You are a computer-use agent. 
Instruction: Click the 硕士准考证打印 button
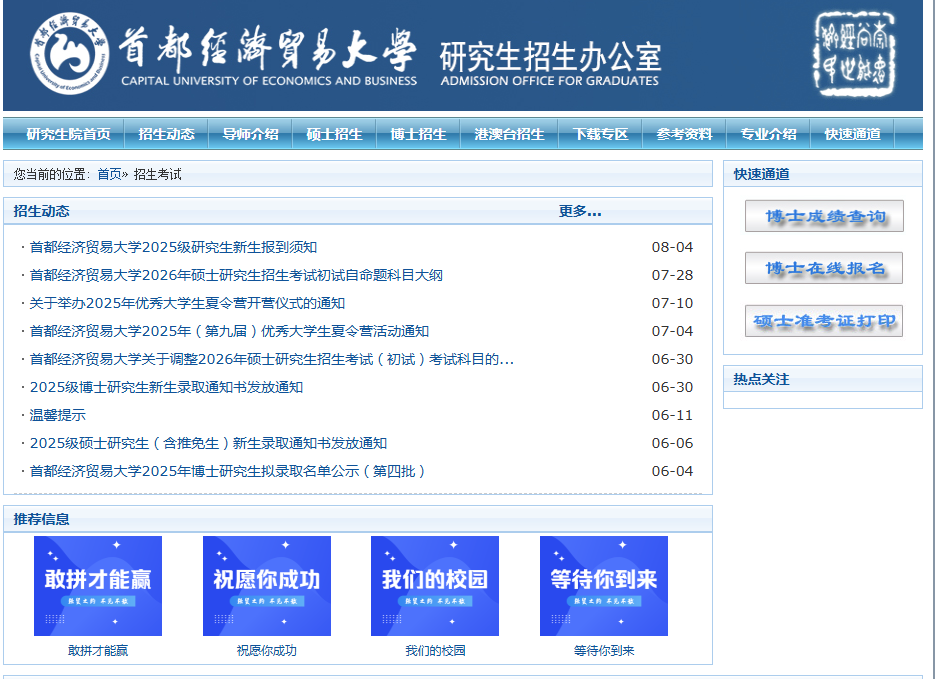pos(824,321)
